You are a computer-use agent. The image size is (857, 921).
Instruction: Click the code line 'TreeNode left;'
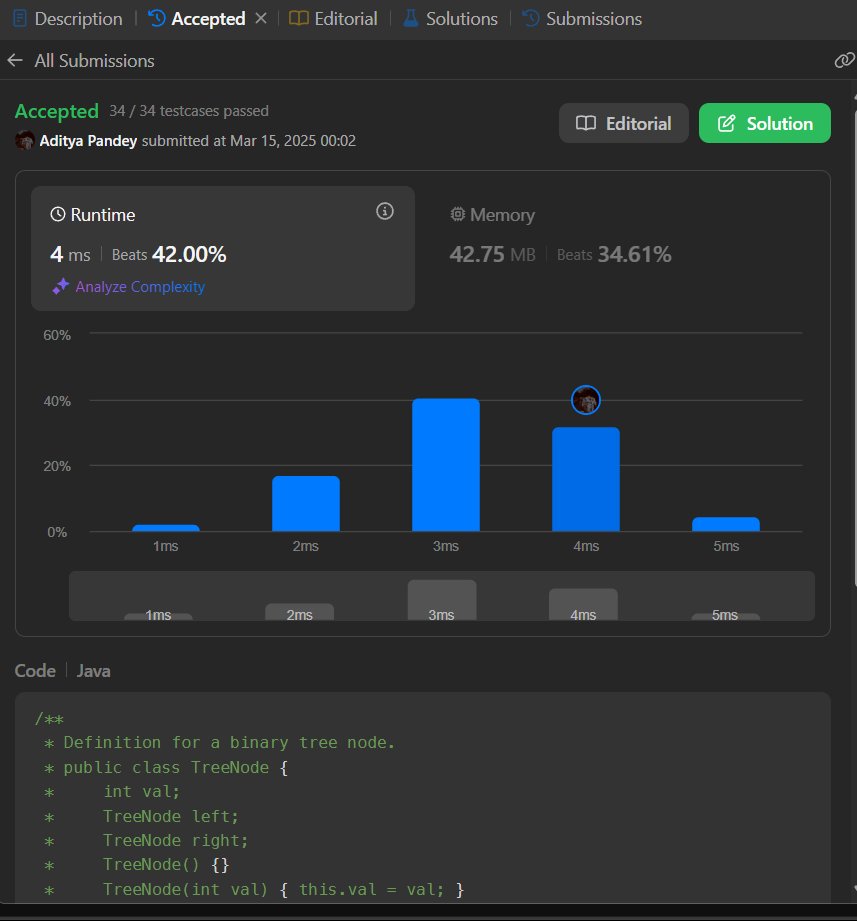(x=170, y=816)
